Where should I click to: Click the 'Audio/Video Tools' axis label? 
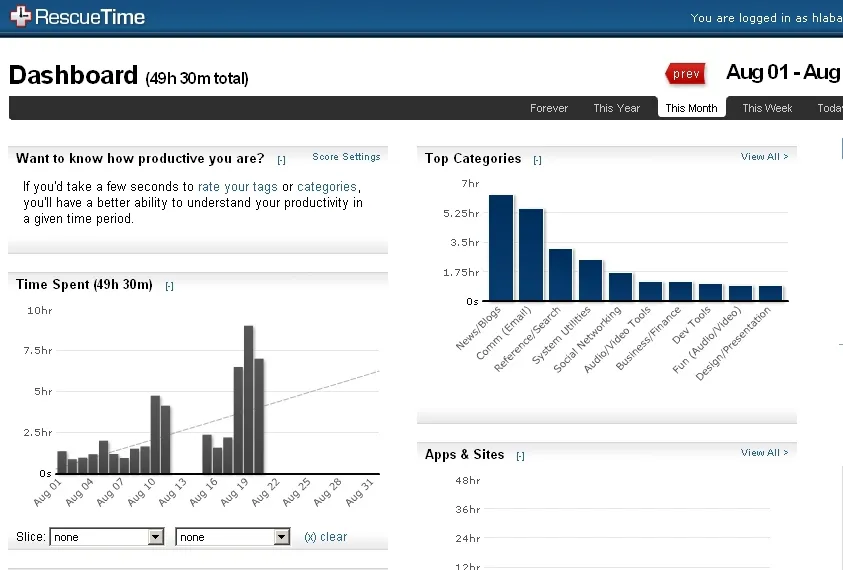click(617, 339)
